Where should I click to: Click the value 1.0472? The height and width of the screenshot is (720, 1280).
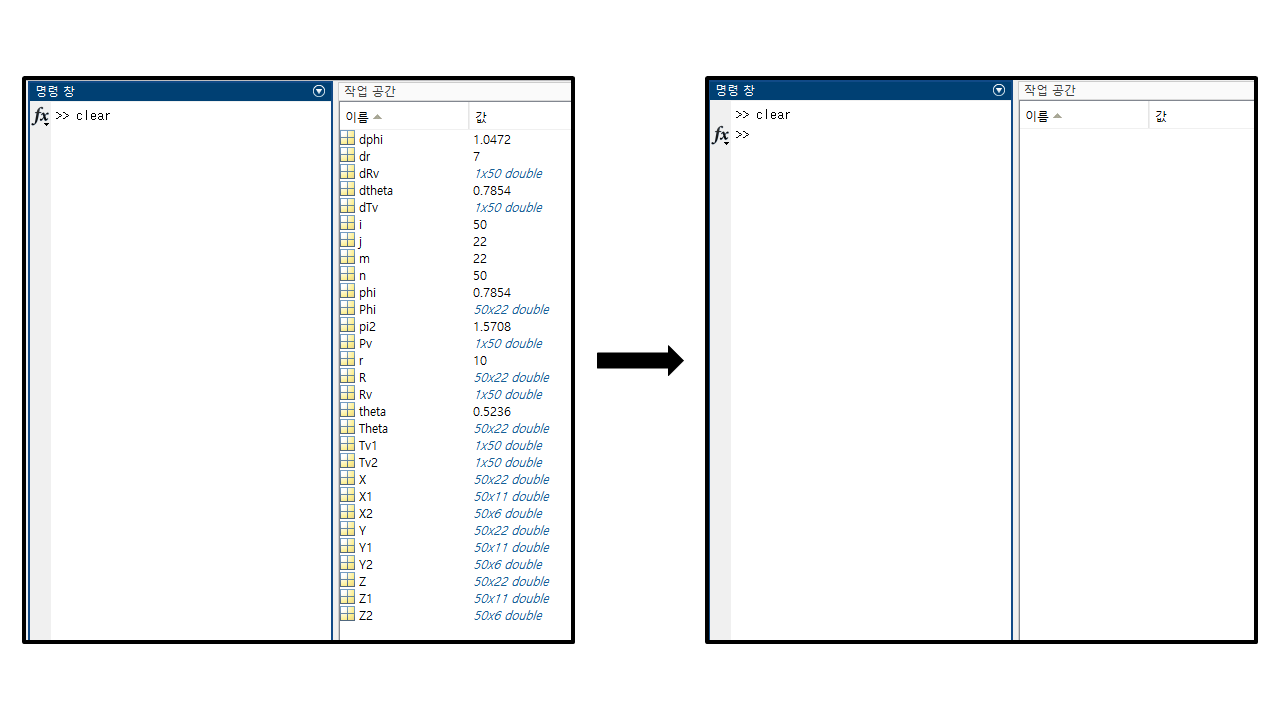(x=492, y=139)
